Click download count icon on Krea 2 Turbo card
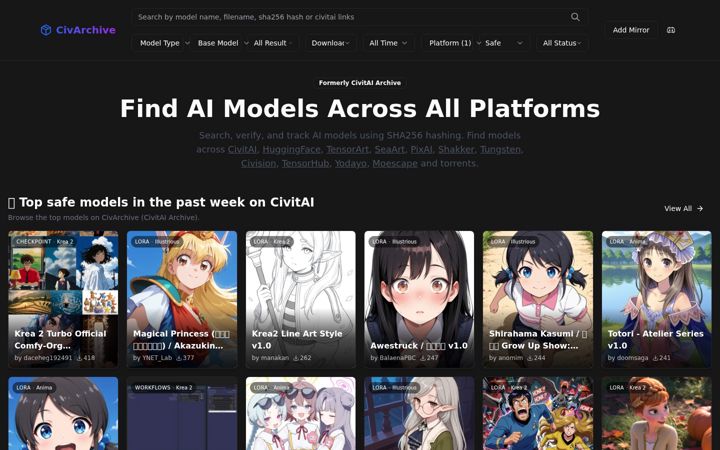Screen dimensions: 720x450 click(79, 358)
